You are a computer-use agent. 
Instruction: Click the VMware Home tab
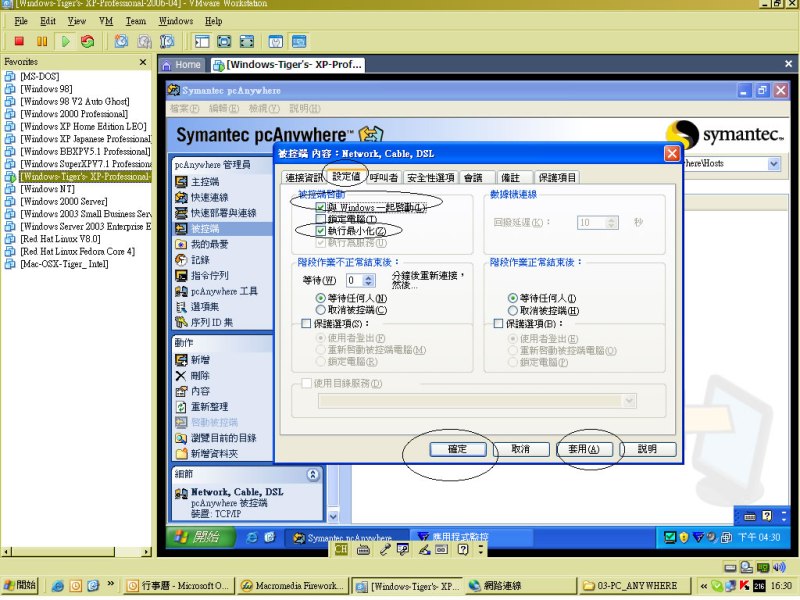[182, 65]
